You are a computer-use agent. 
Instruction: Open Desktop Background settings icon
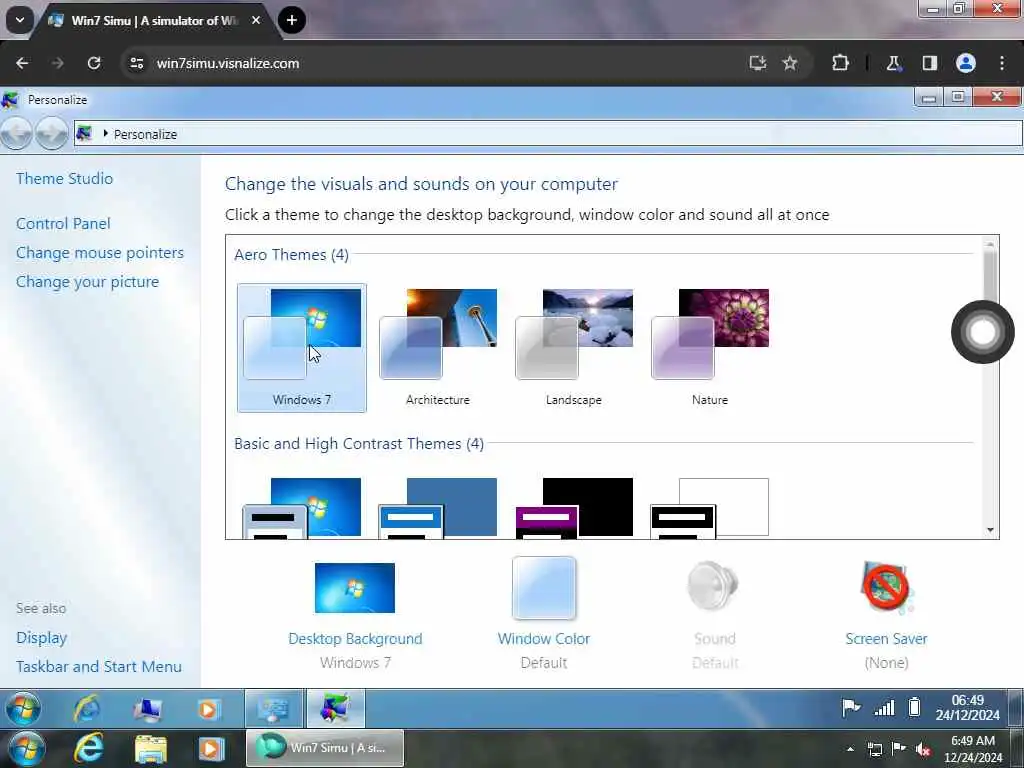tap(355, 588)
